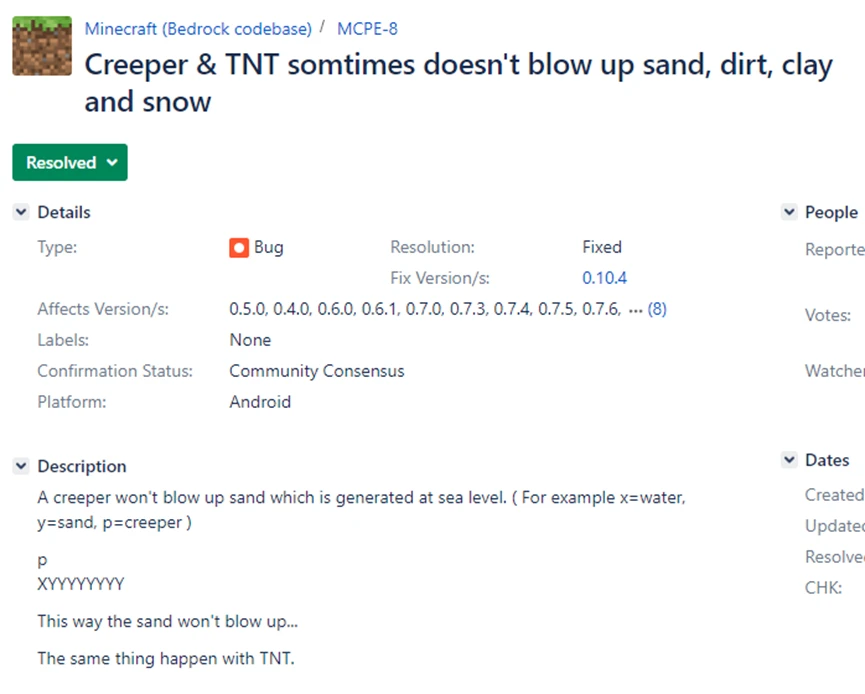Collapse the People section chevron
Screen dimensions: 865x694
(x=788, y=212)
